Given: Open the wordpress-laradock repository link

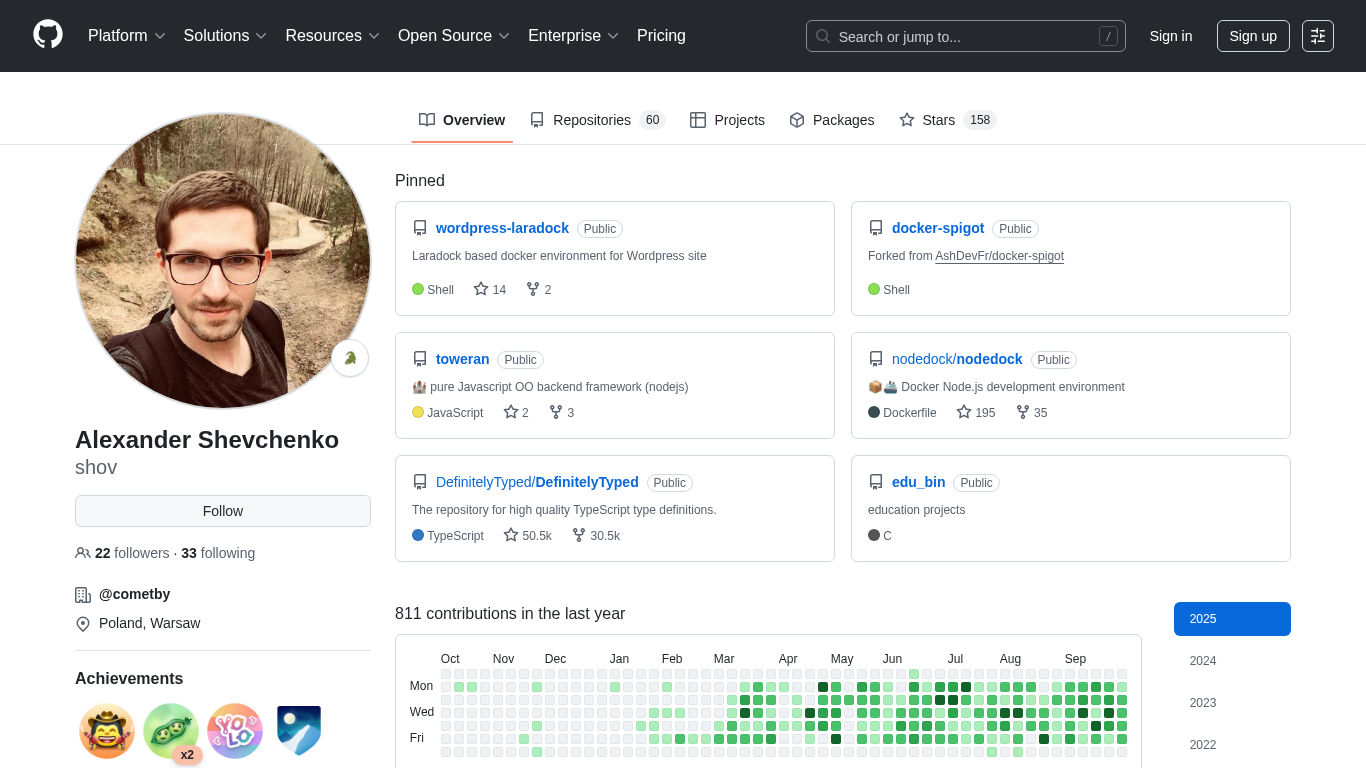Looking at the screenshot, I should point(502,228).
